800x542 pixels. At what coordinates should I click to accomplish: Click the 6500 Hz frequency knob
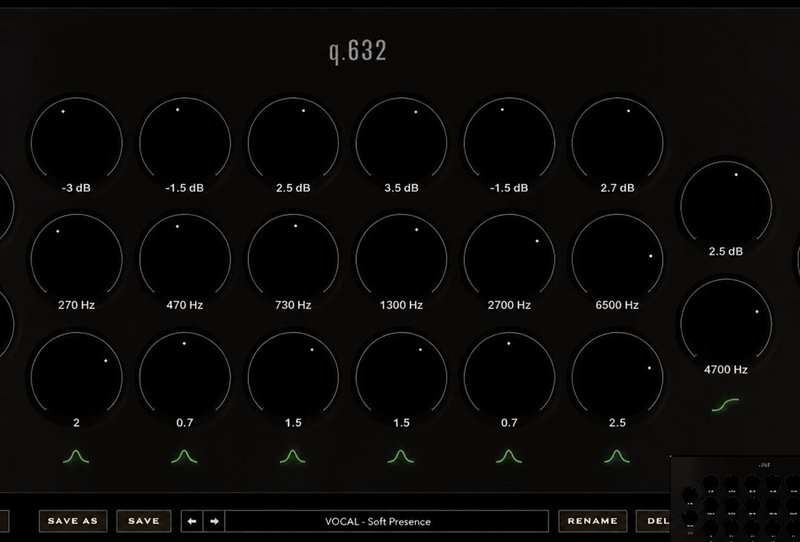(617, 259)
